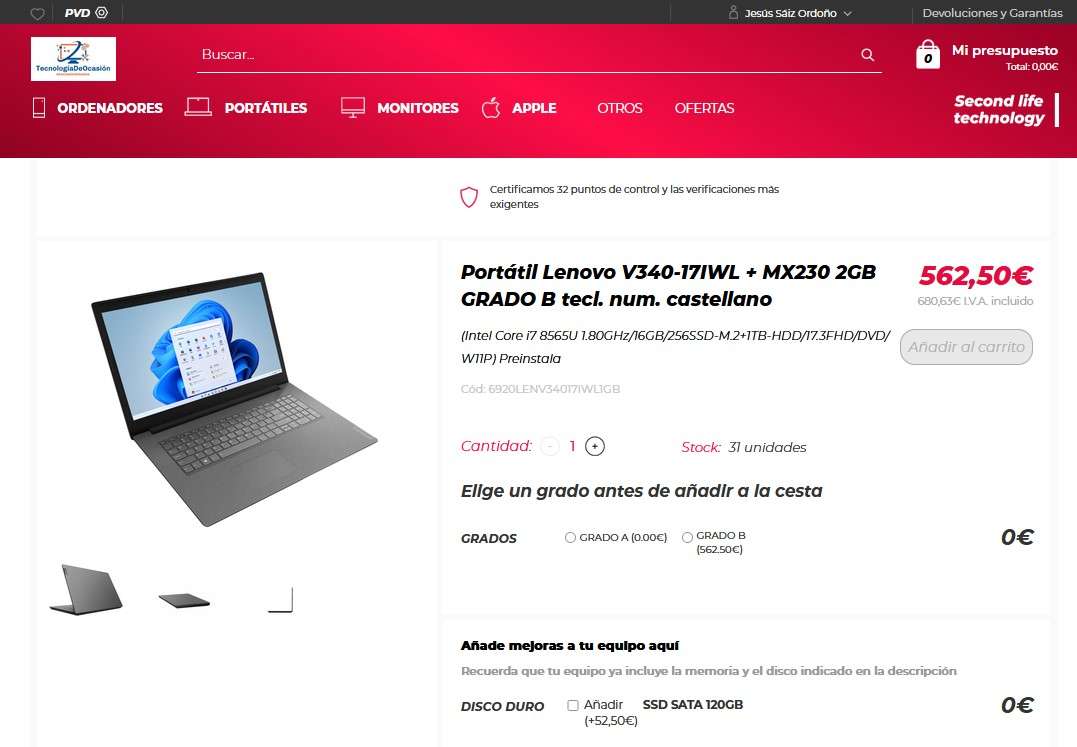
Task: Increase quantity with the plus button
Action: [595, 446]
